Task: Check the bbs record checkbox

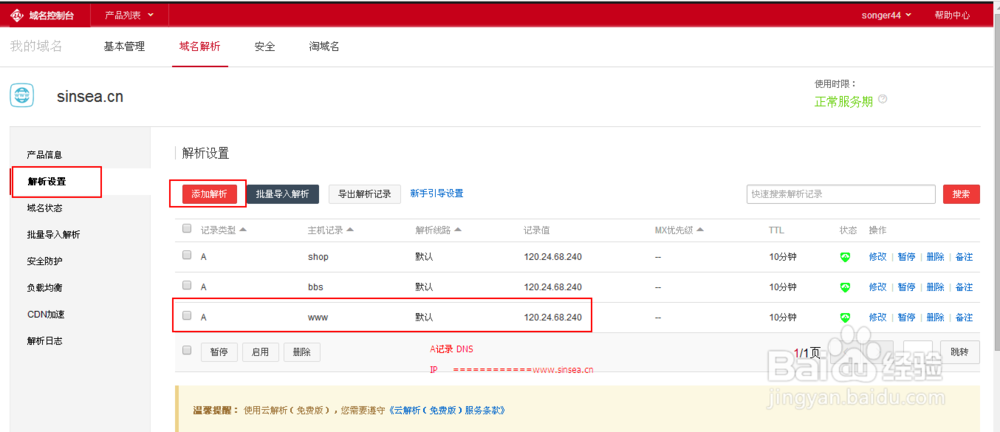Action: (x=187, y=285)
